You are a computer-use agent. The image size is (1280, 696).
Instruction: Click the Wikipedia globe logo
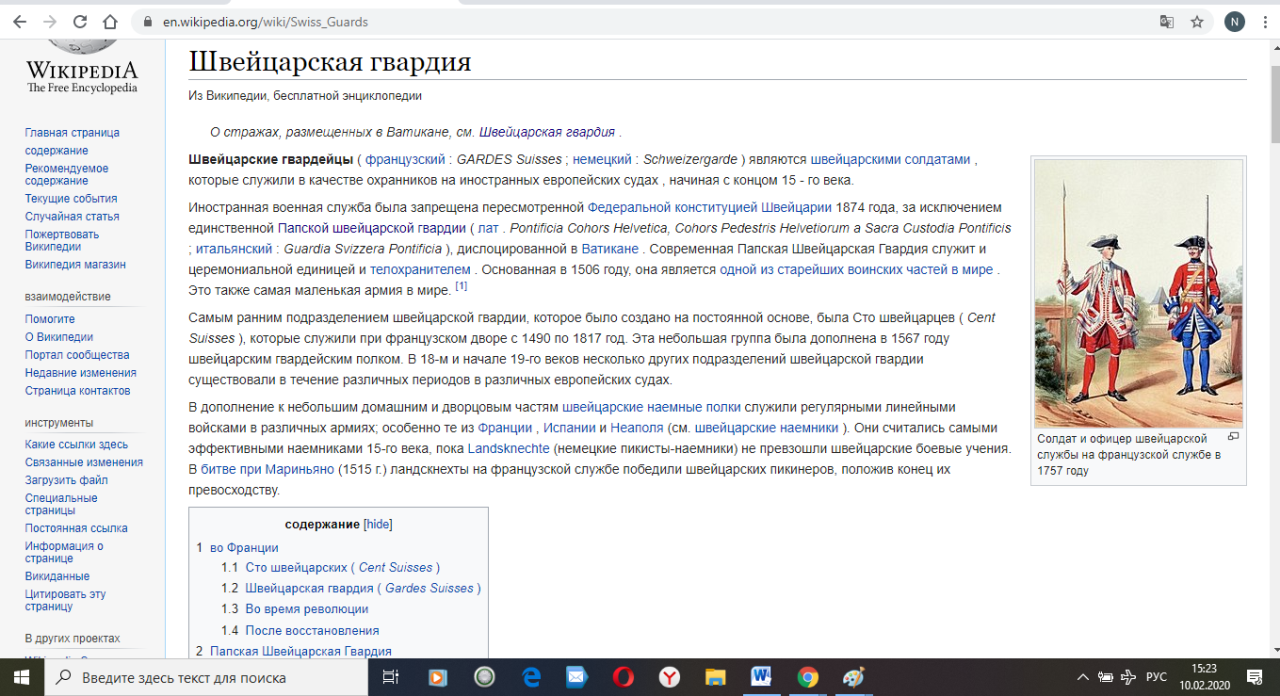pyautogui.click(x=82, y=48)
